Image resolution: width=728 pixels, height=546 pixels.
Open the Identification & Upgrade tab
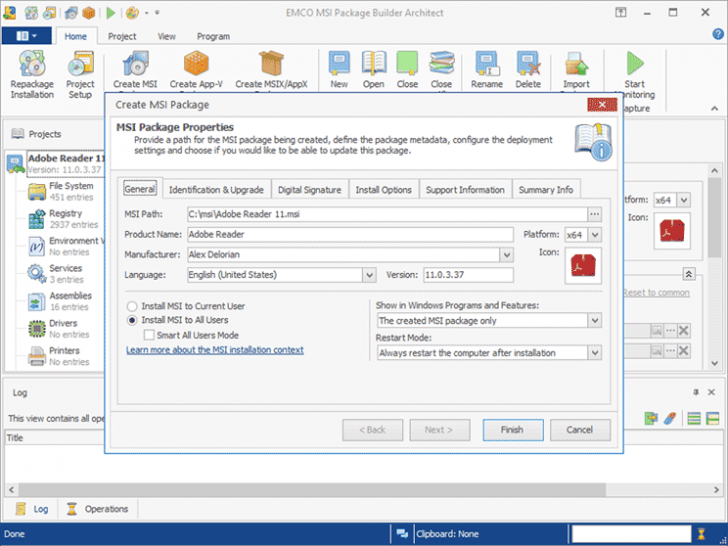tap(216, 189)
